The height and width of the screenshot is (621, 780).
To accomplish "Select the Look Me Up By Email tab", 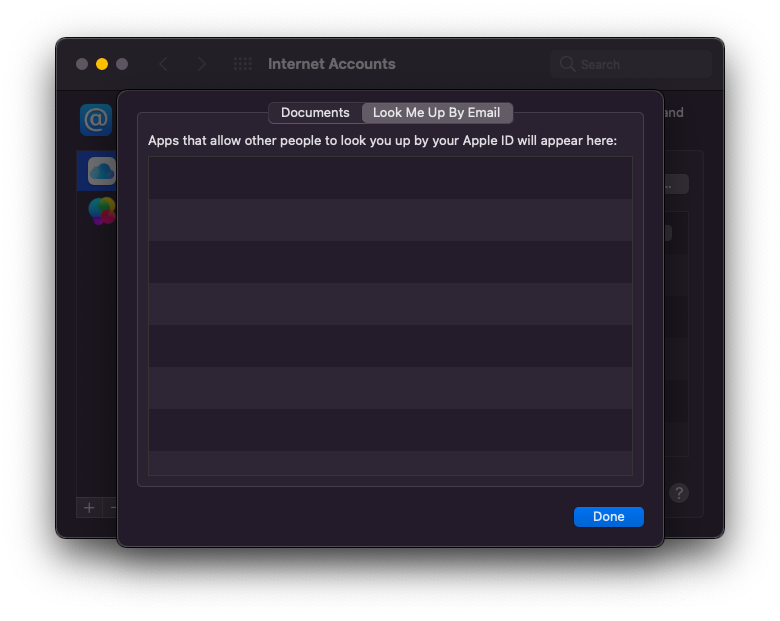I will (x=437, y=113).
